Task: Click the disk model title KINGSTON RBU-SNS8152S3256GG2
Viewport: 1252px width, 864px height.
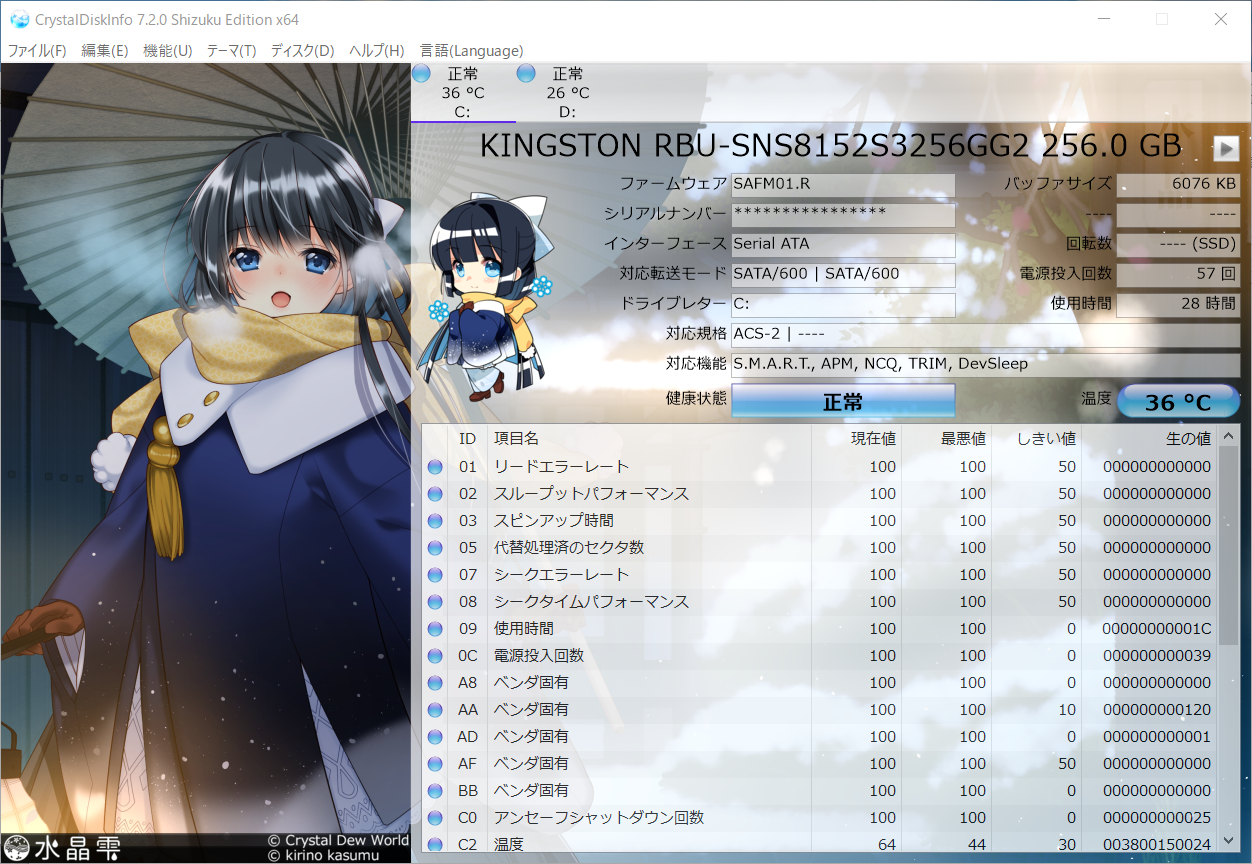Action: [754, 146]
